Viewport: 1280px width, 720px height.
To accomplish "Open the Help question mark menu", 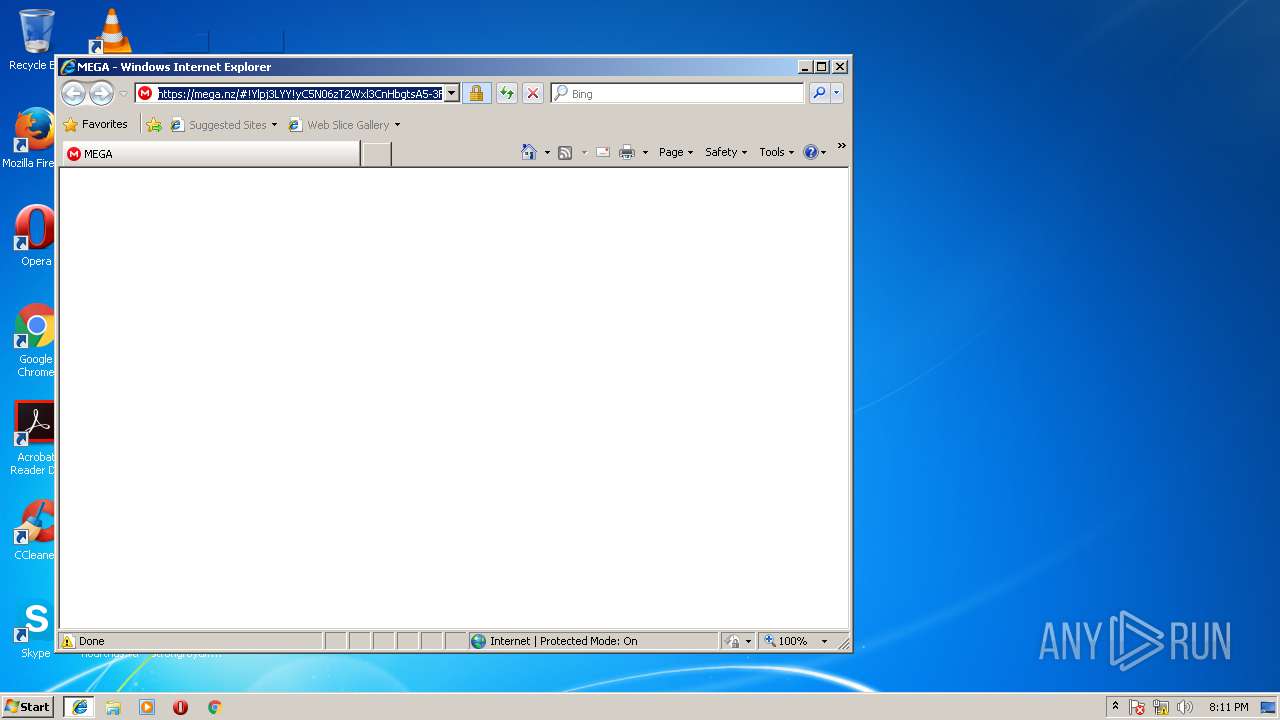I will [815, 152].
